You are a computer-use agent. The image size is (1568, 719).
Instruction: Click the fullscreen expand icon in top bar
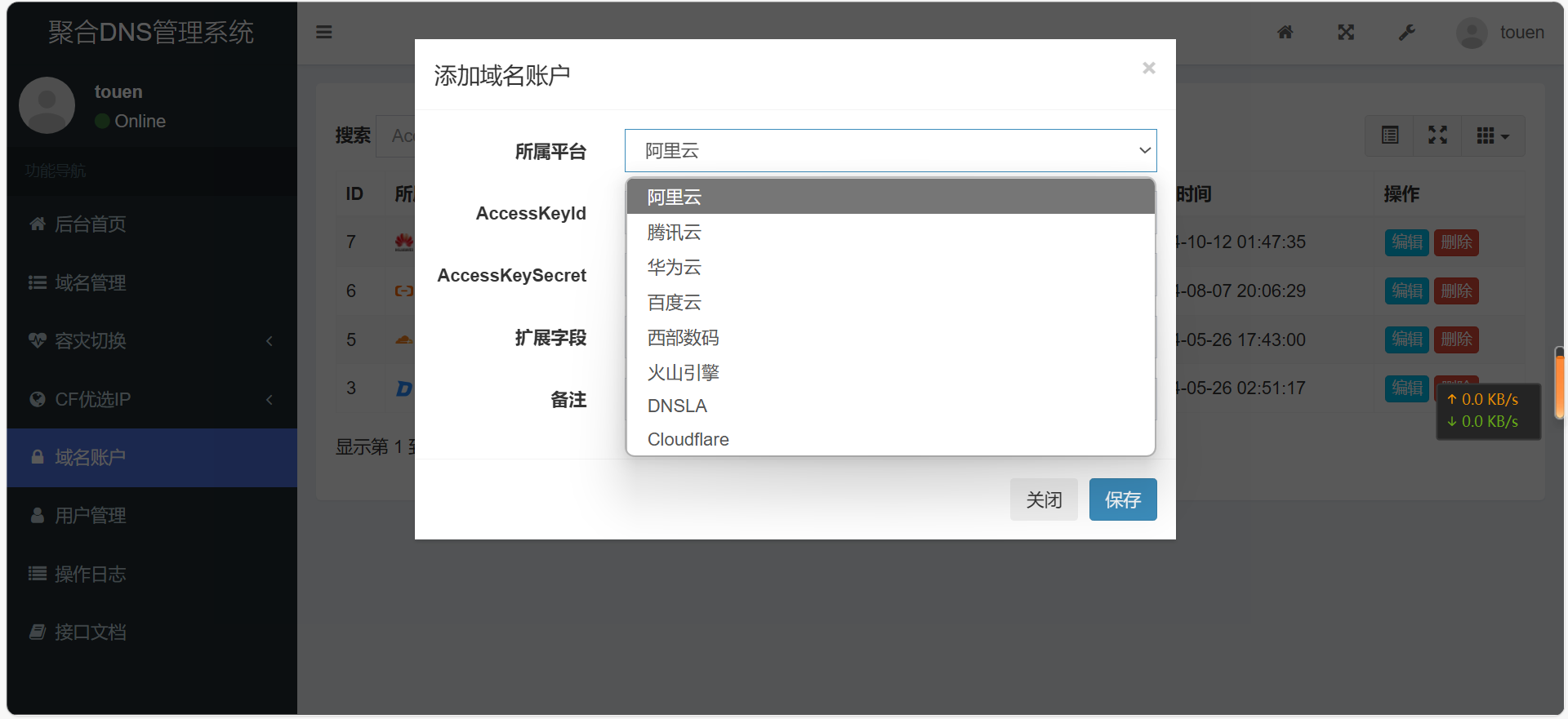(x=1346, y=32)
